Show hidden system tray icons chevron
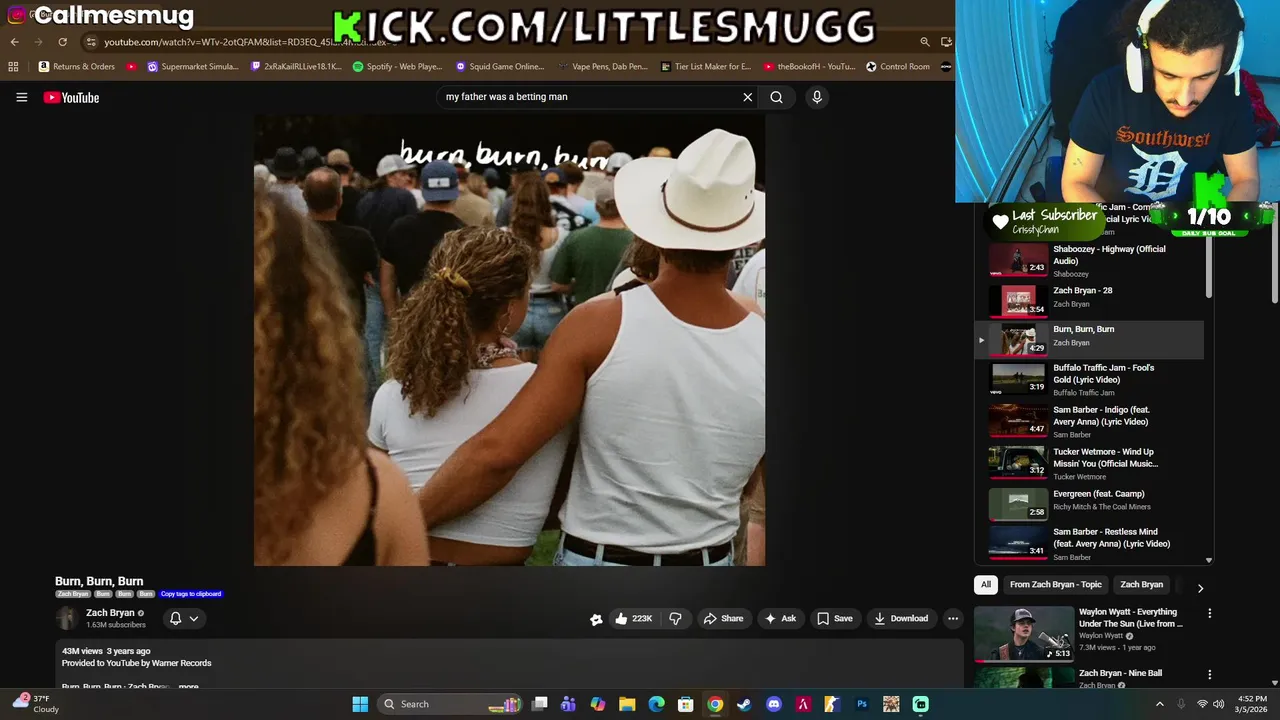1280x720 pixels. coord(1160,704)
